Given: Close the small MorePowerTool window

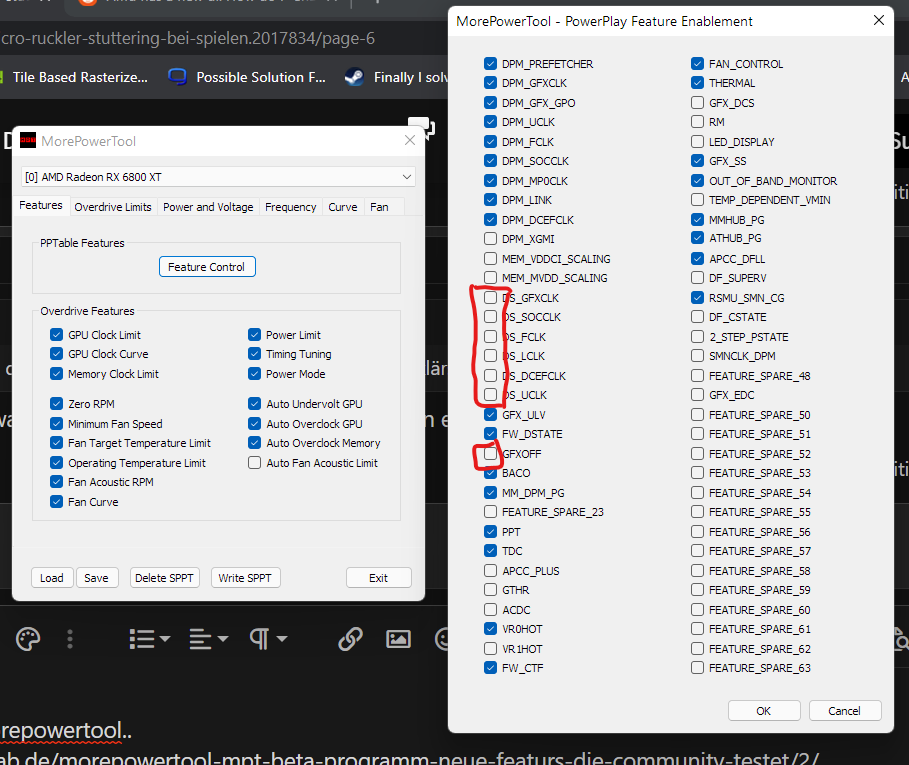Looking at the screenshot, I should click(410, 140).
